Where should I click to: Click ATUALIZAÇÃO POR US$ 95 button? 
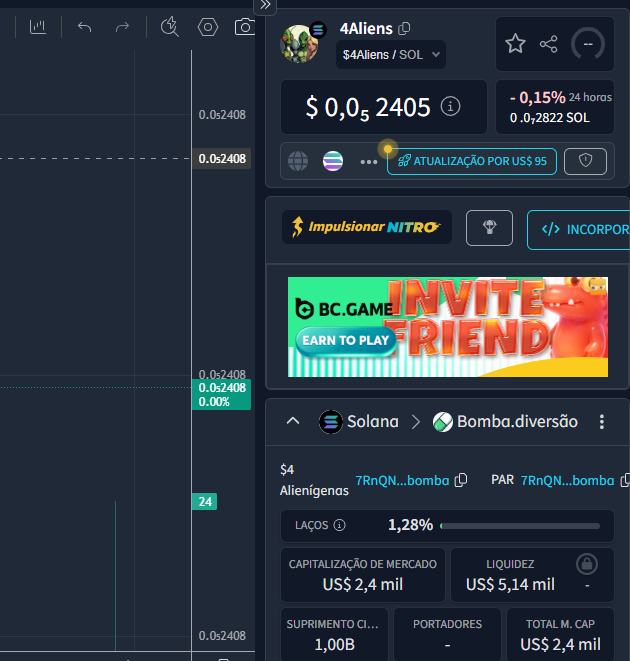coord(472,161)
